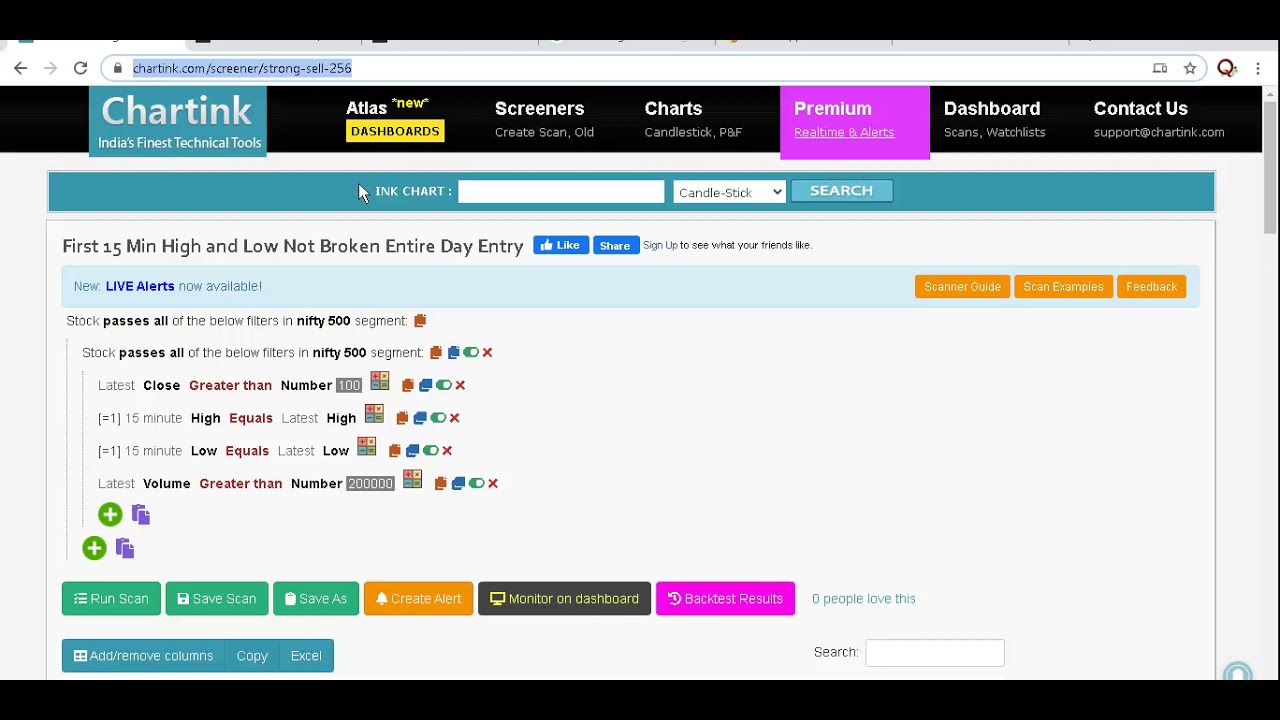Open the Contact Us menu

[1158, 119]
